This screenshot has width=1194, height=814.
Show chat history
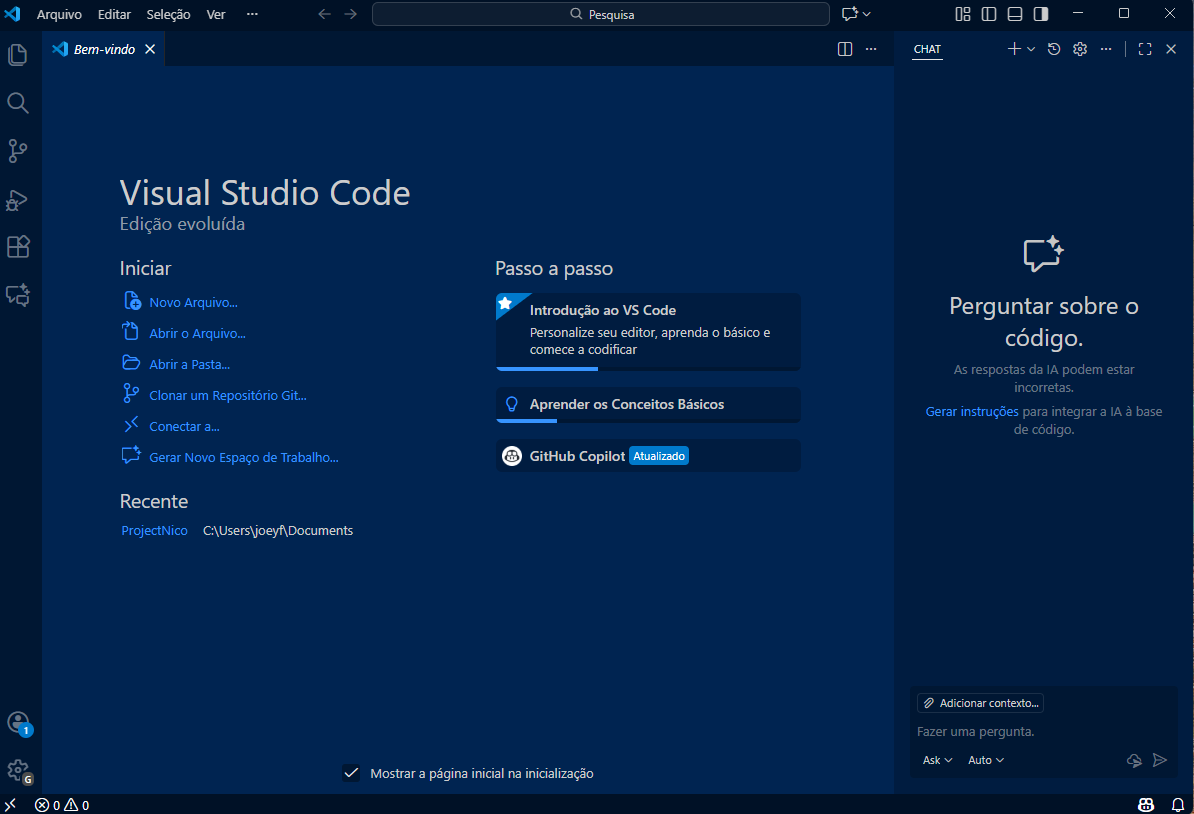(1054, 49)
